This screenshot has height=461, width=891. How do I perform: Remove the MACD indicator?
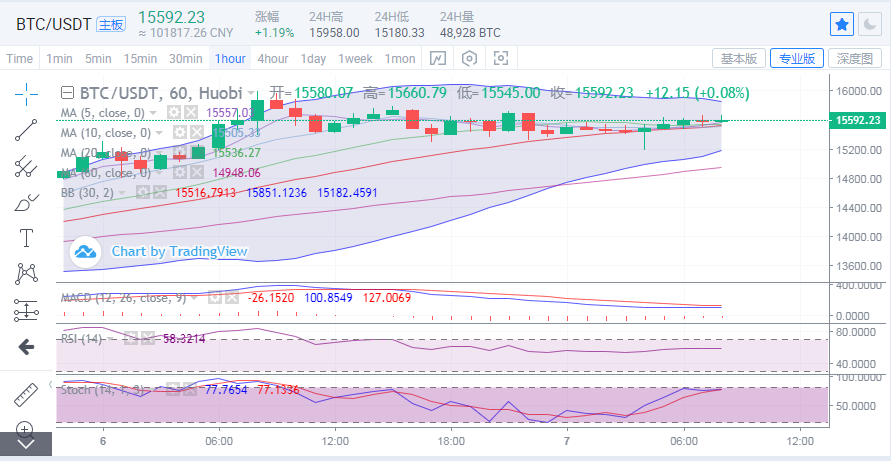click(231, 297)
